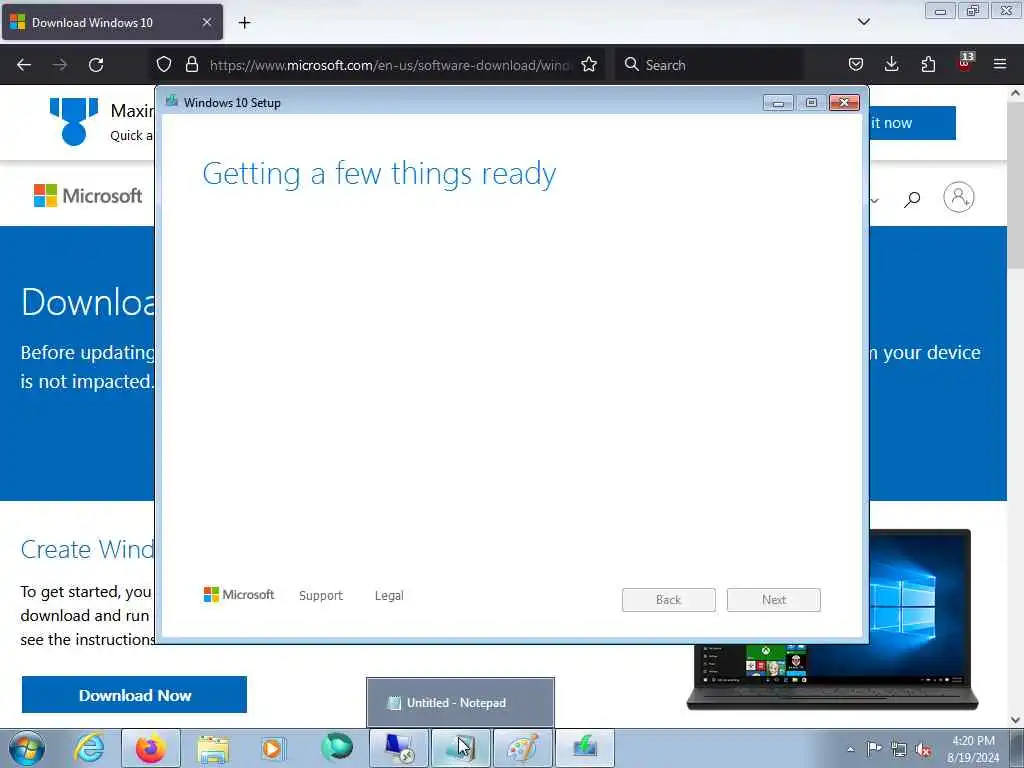Open the Firefox extensions puzzle icon
The height and width of the screenshot is (768, 1024).
pos(928,65)
